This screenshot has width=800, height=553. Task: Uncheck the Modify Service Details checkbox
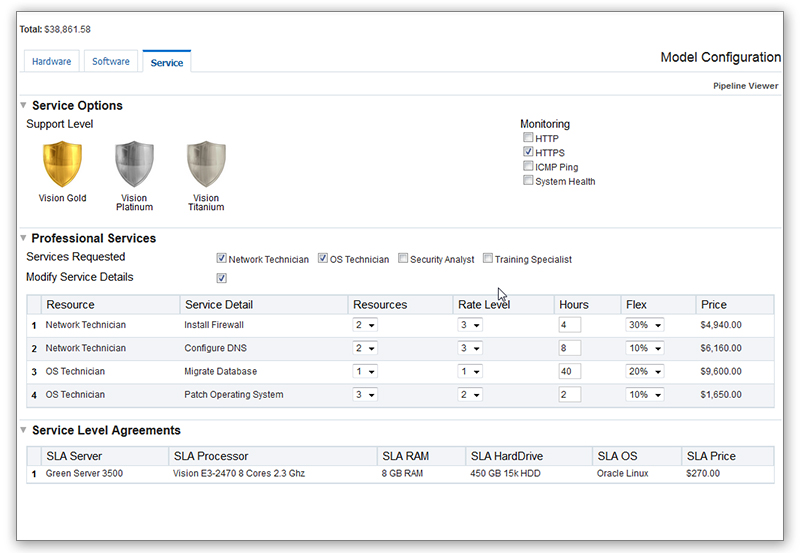pos(222,278)
